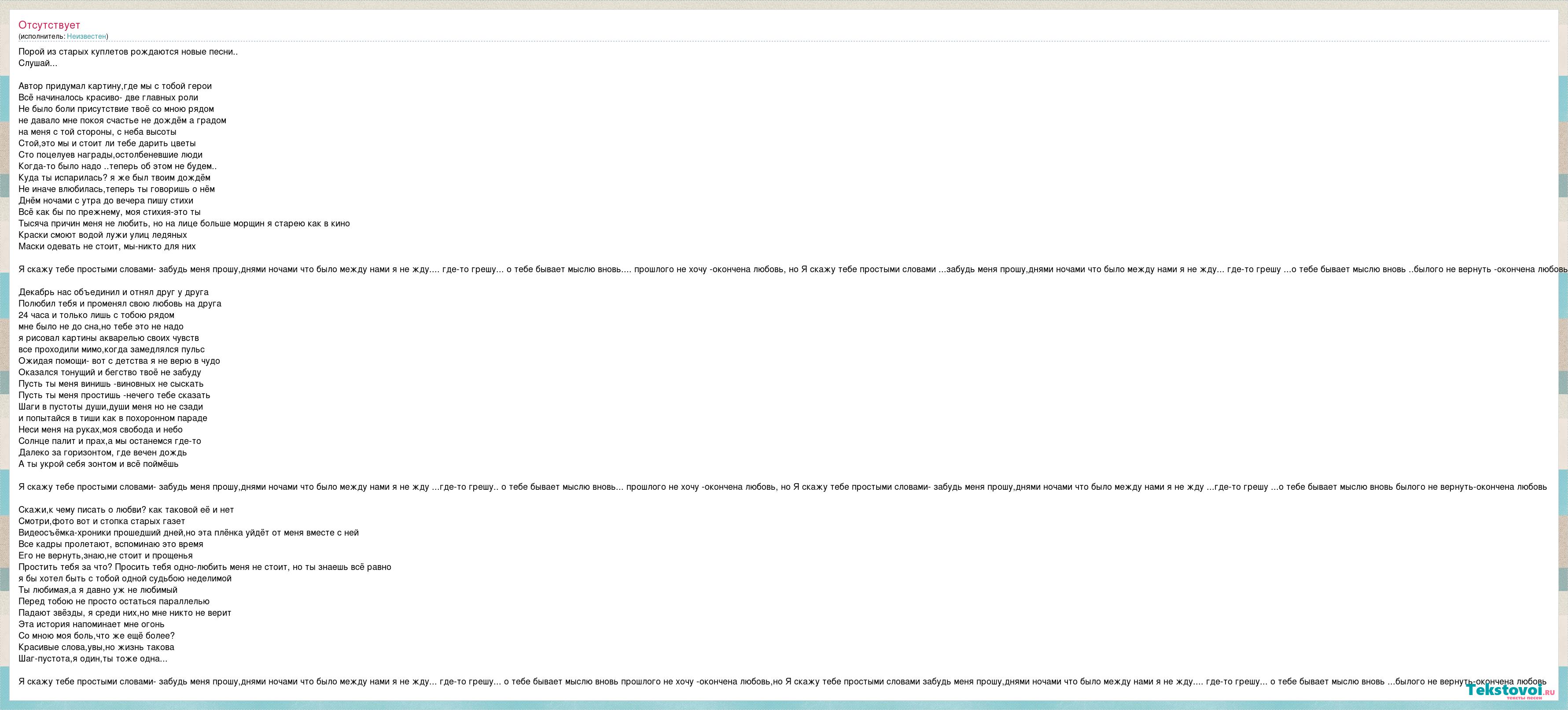Click the line 'Его не вернуть,знаю,не стоит и прощенья'
The height and width of the screenshot is (710, 1568).
point(105,555)
